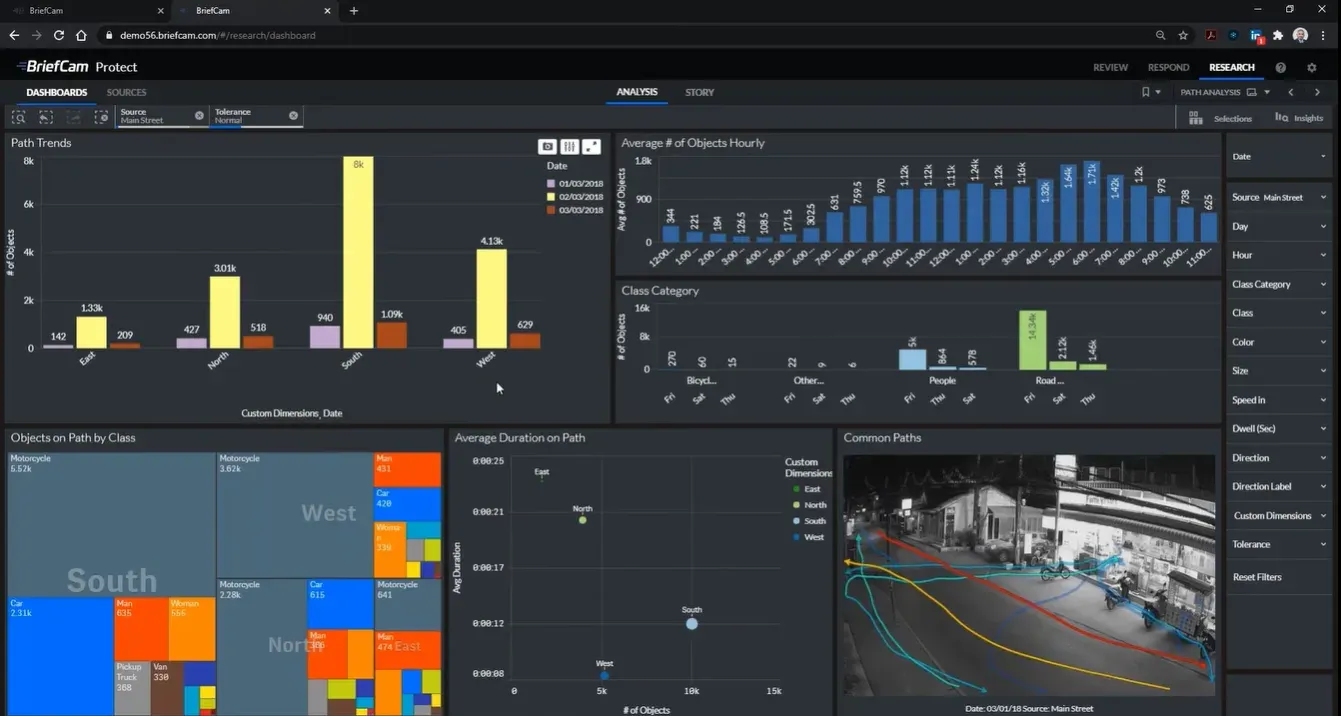This screenshot has width=1341, height=716.
Task: Click the clear all selections icon
Action: pyautogui.click(x=101, y=117)
